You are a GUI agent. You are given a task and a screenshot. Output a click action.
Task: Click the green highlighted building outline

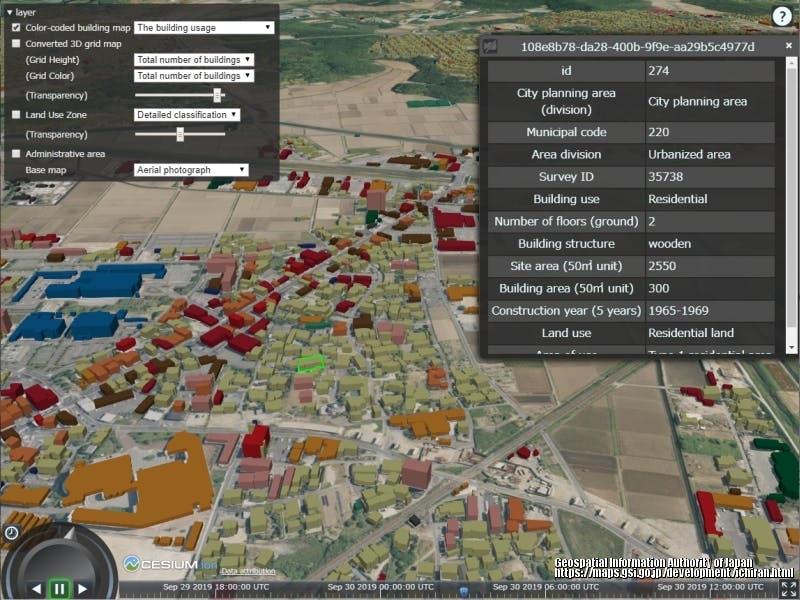tap(311, 363)
